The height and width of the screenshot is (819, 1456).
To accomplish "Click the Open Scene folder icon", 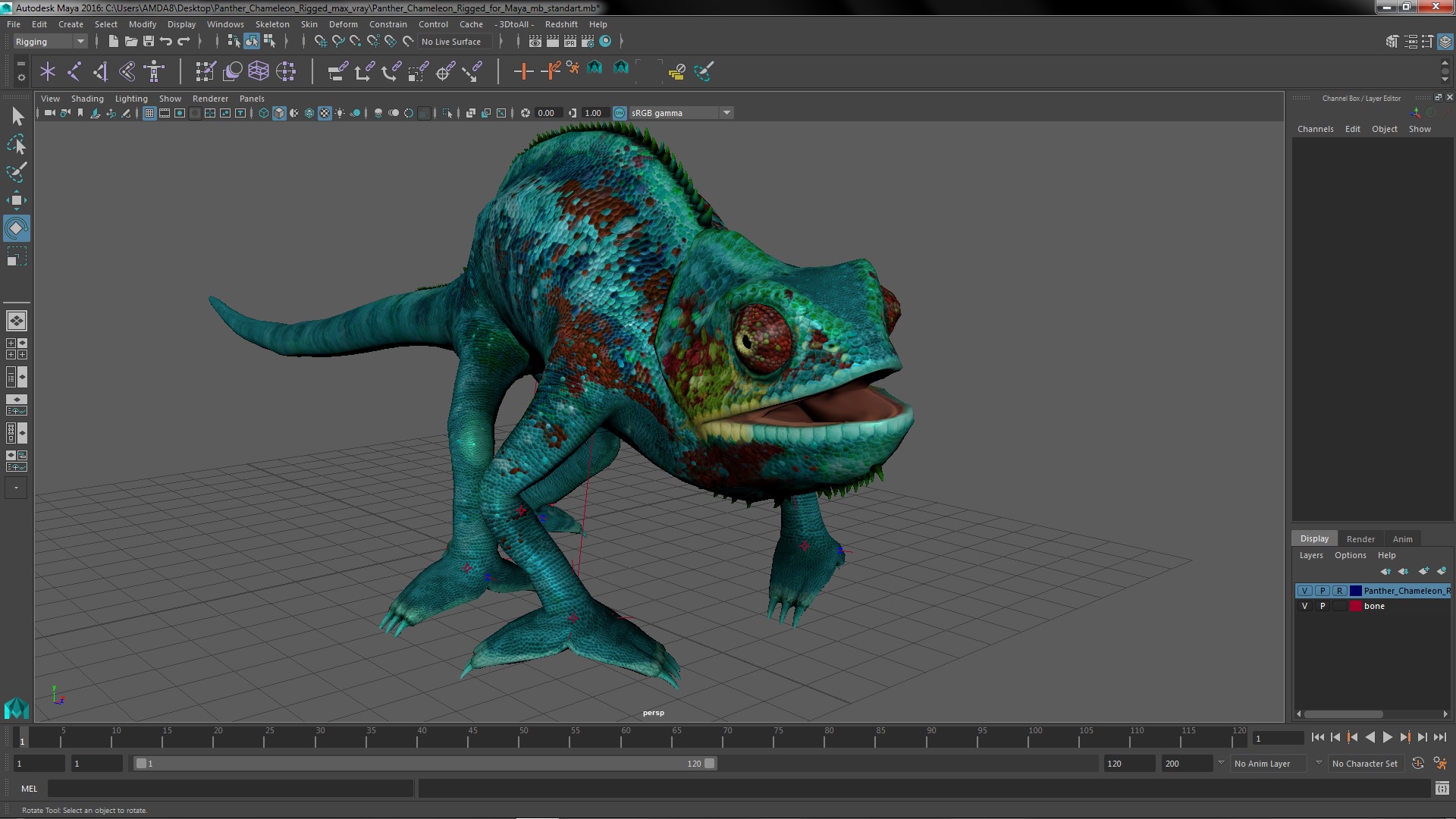I will pos(130,41).
